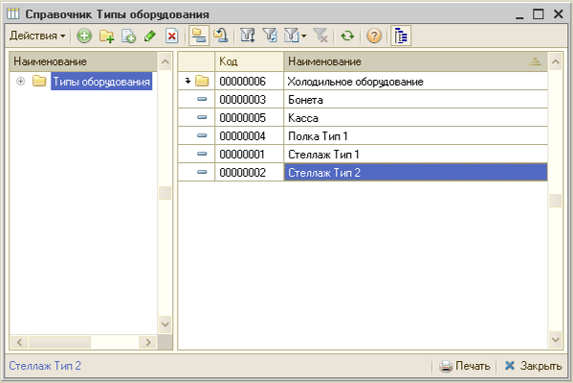
Task: Click code cell 00000001
Action: [x=249, y=154]
